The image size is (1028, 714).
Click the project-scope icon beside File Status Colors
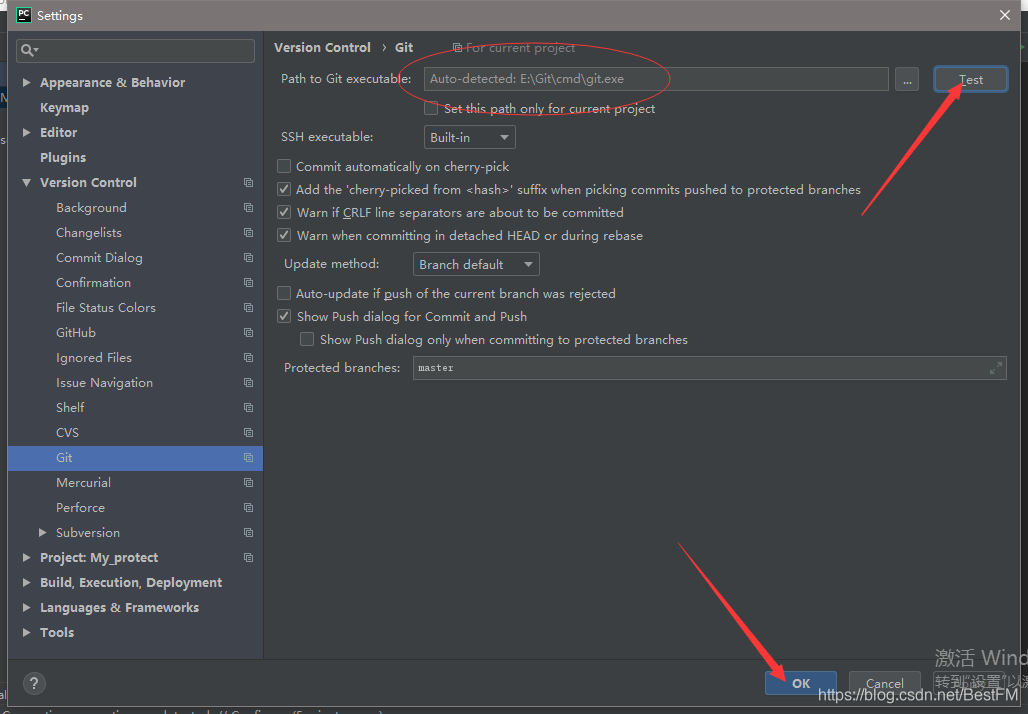(248, 307)
